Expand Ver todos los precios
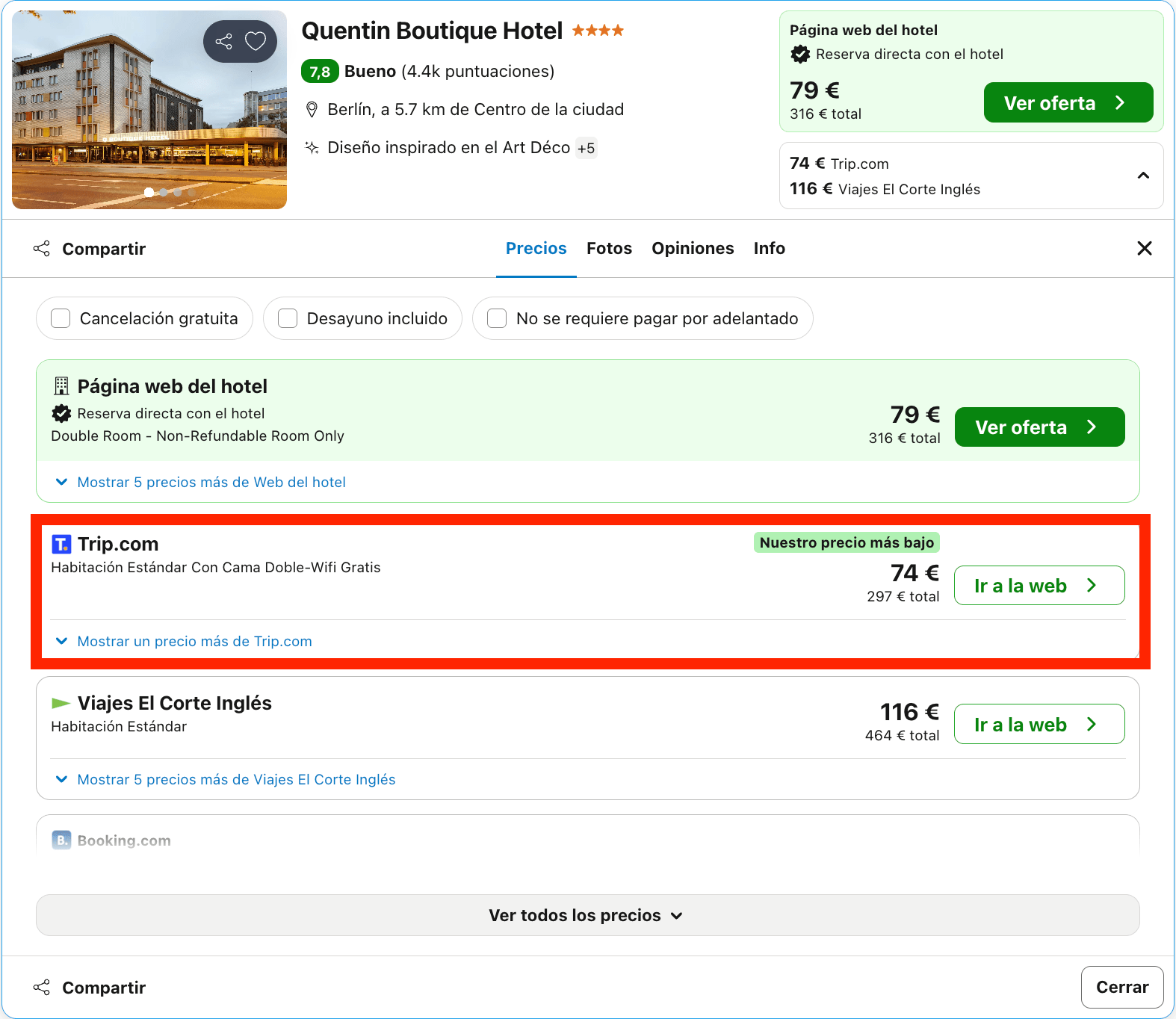This screenshot has height=1019, width=1176. click(x=587, y=915)
